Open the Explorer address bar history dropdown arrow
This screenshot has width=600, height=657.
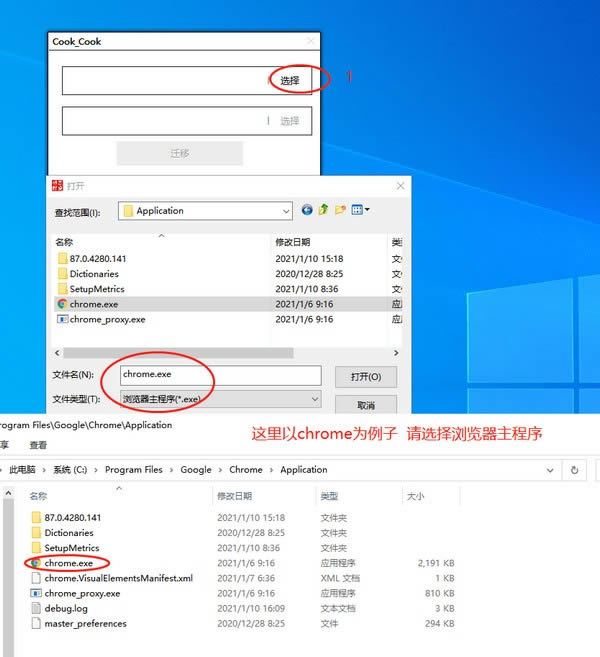[x=549, y=469]
